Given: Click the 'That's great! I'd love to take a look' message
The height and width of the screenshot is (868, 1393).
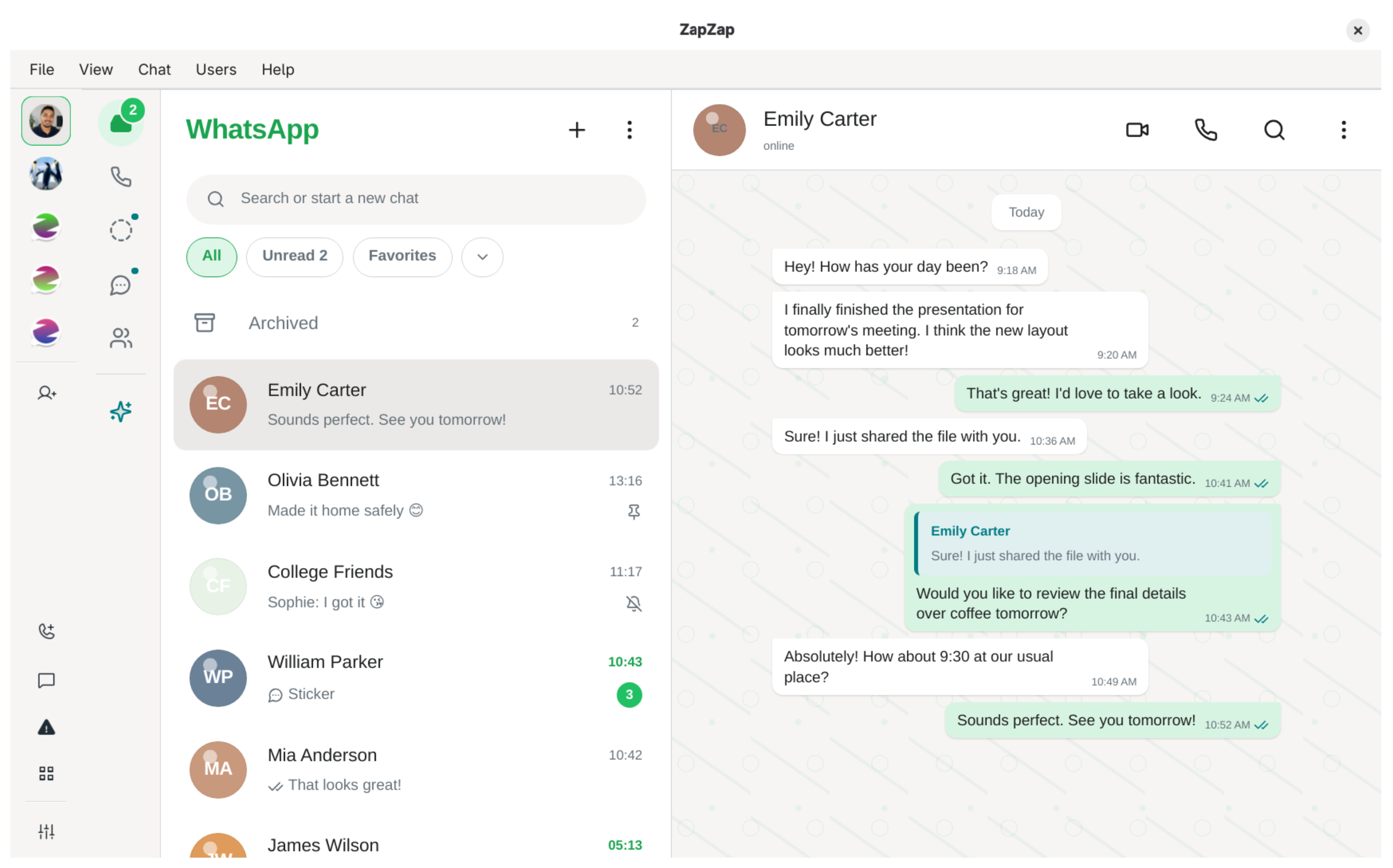Looking at the screenshot, I should click(x=1117, y=394).
